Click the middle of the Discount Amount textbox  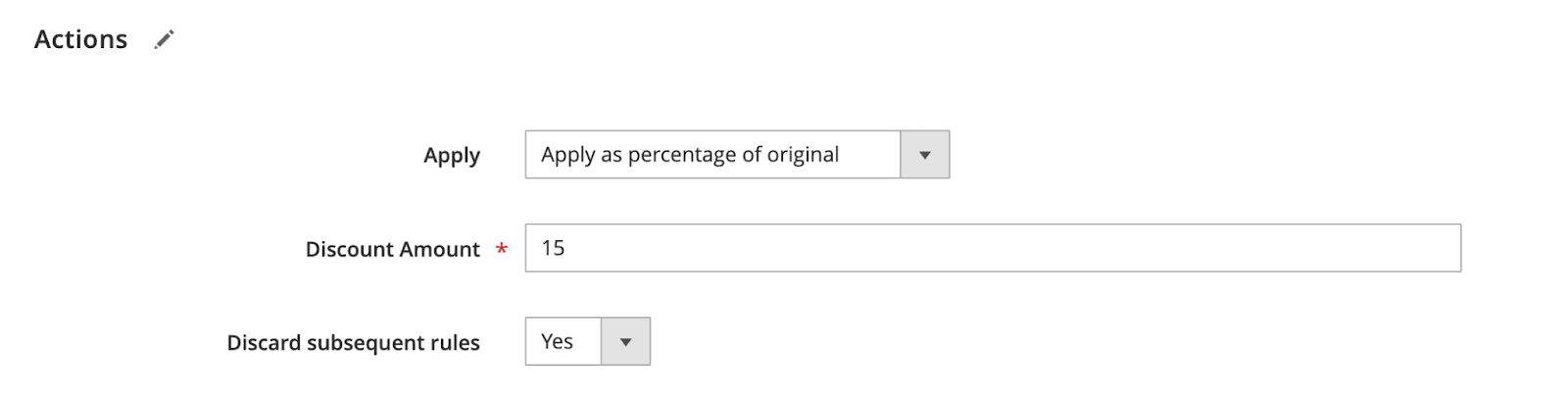point(992,248)
